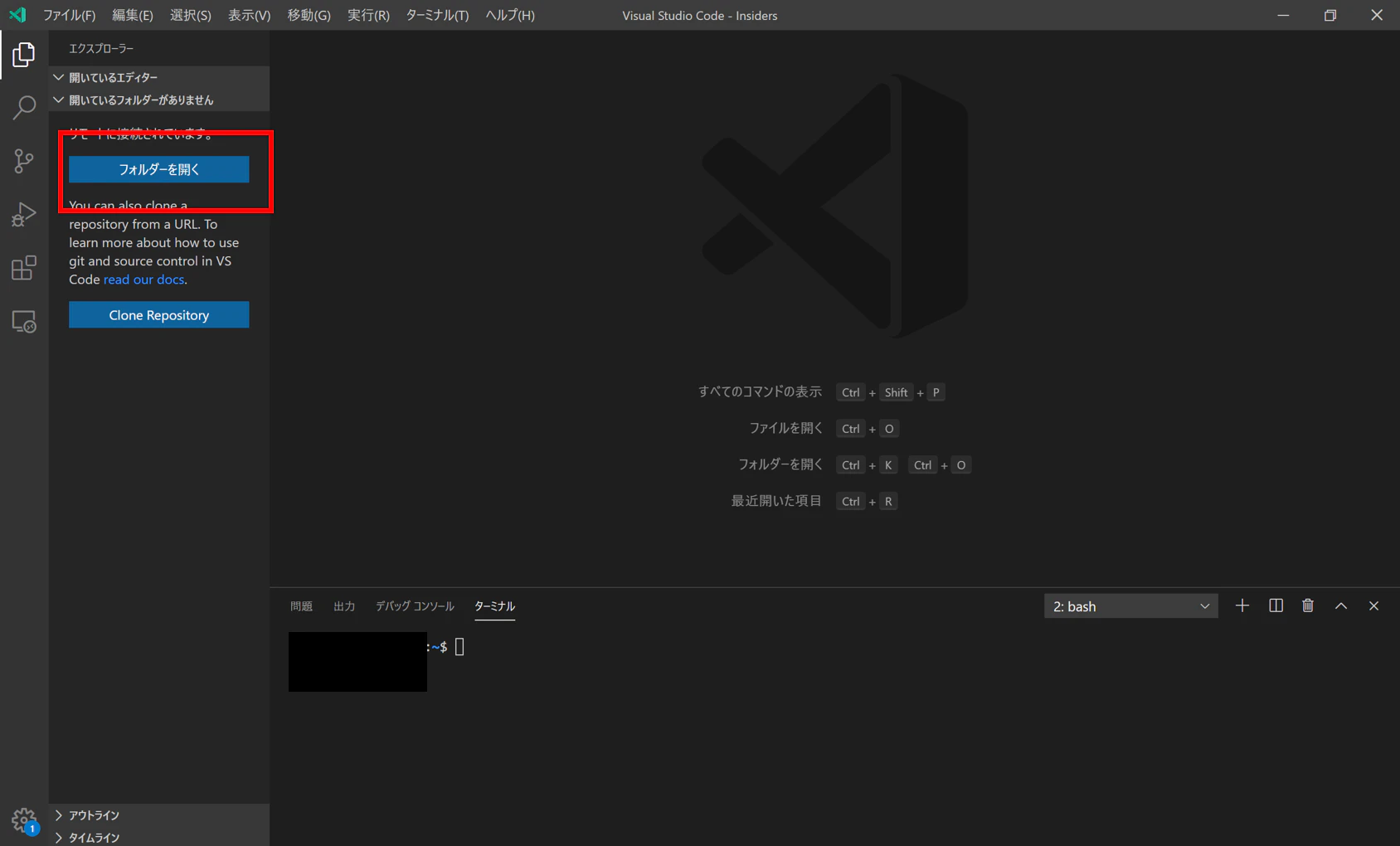The image size is (1400, 846).
Task: Create a new terminal with plus icon
Action: (x=1242, y=605)
